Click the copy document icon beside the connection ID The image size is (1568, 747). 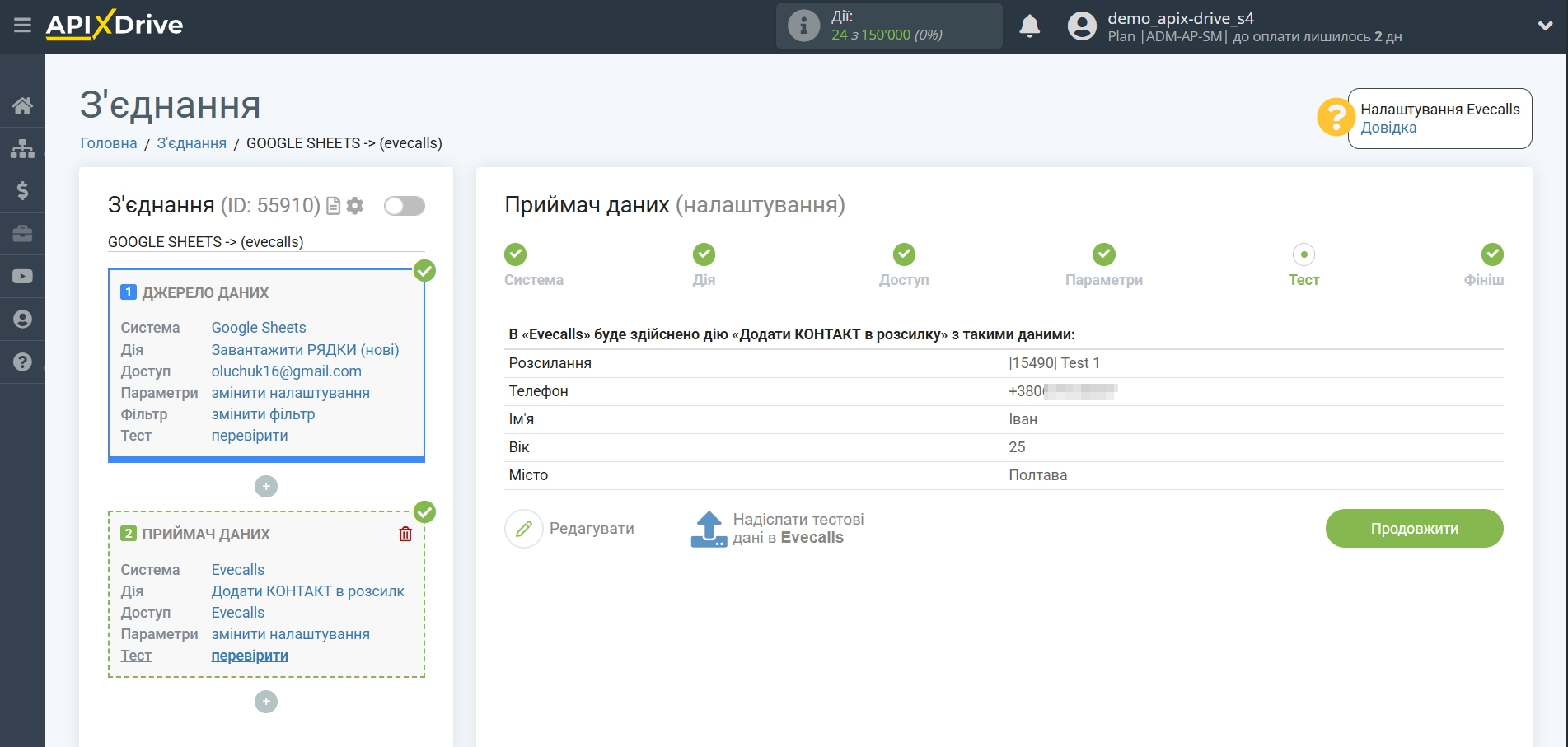coord(333,206)
